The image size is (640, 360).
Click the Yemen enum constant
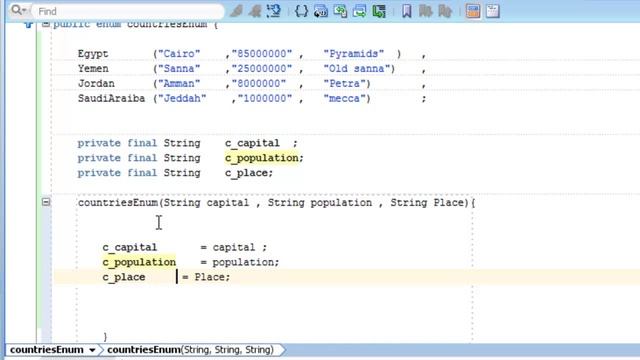(x=93, y=69)
